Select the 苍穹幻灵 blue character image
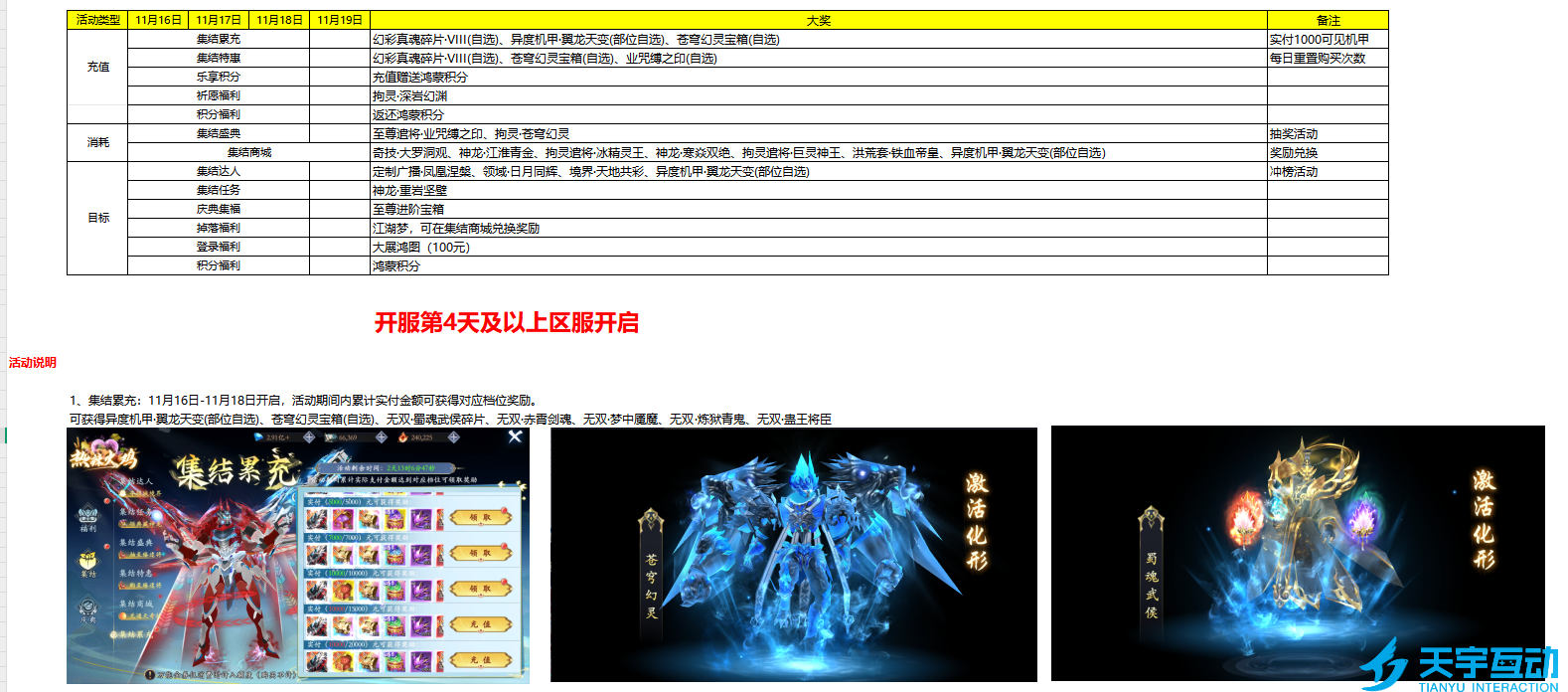The width and height of the screenshot is (1568, 692). (x=793, y=555)
